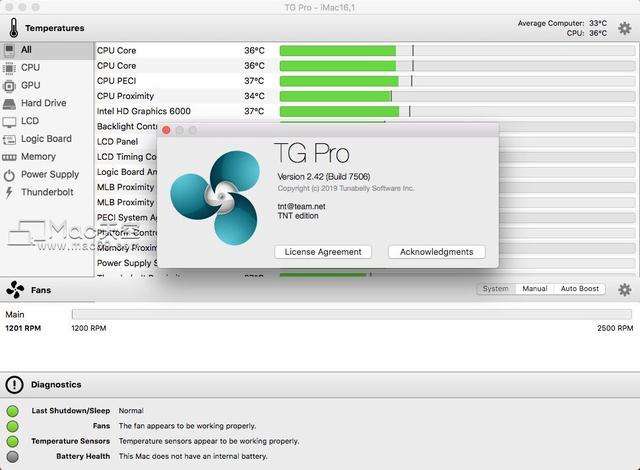Screen dimensions: 640x470
Task: Click the LCD display icon in sidebar
Action: click(x=9, y=122)
